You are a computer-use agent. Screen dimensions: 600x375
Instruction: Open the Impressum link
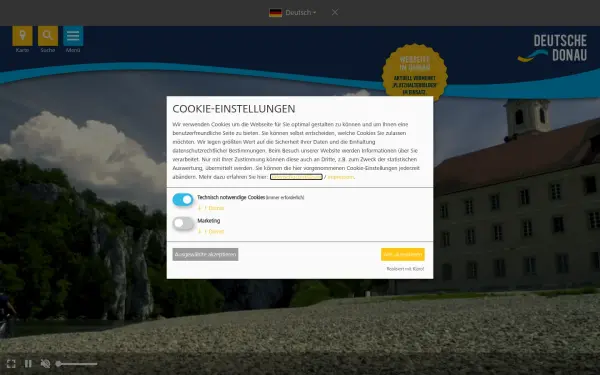(341, 177)
